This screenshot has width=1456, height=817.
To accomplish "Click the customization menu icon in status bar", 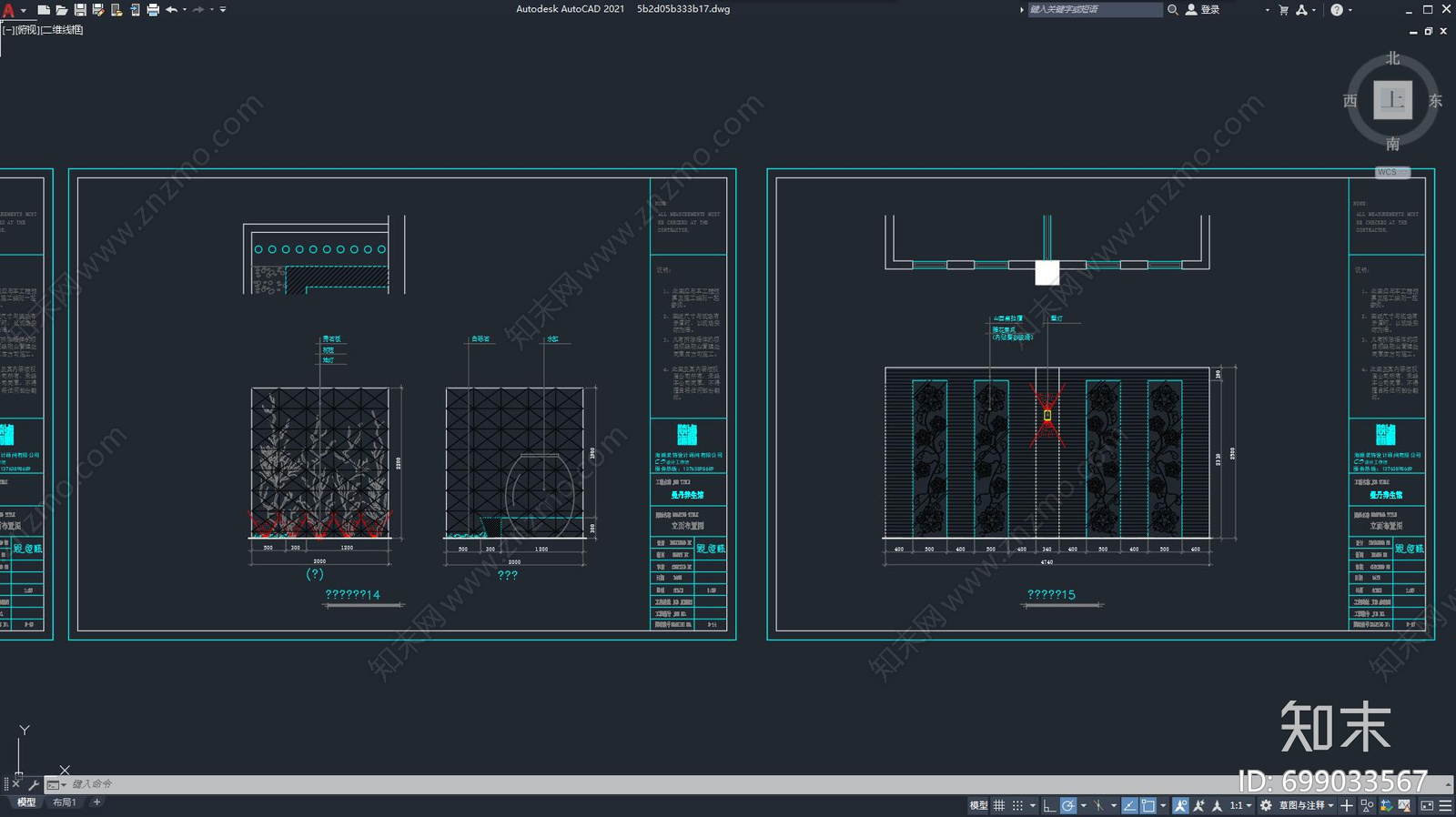I will coord(1445,805).
